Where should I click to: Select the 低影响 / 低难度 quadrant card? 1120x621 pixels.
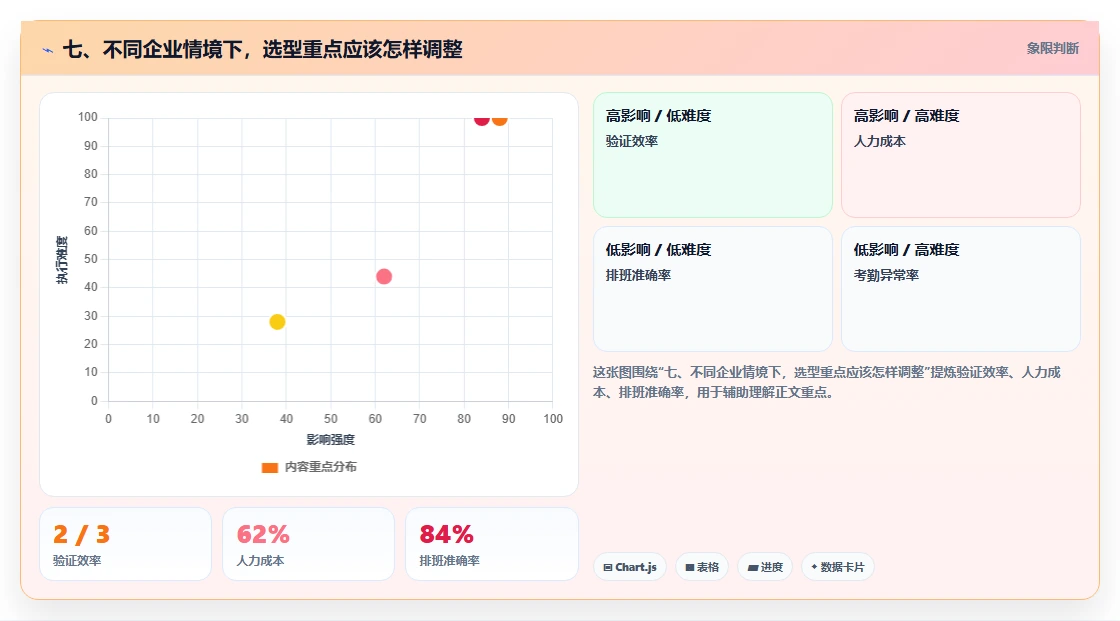pyautogui.click(x=713, y=289)
